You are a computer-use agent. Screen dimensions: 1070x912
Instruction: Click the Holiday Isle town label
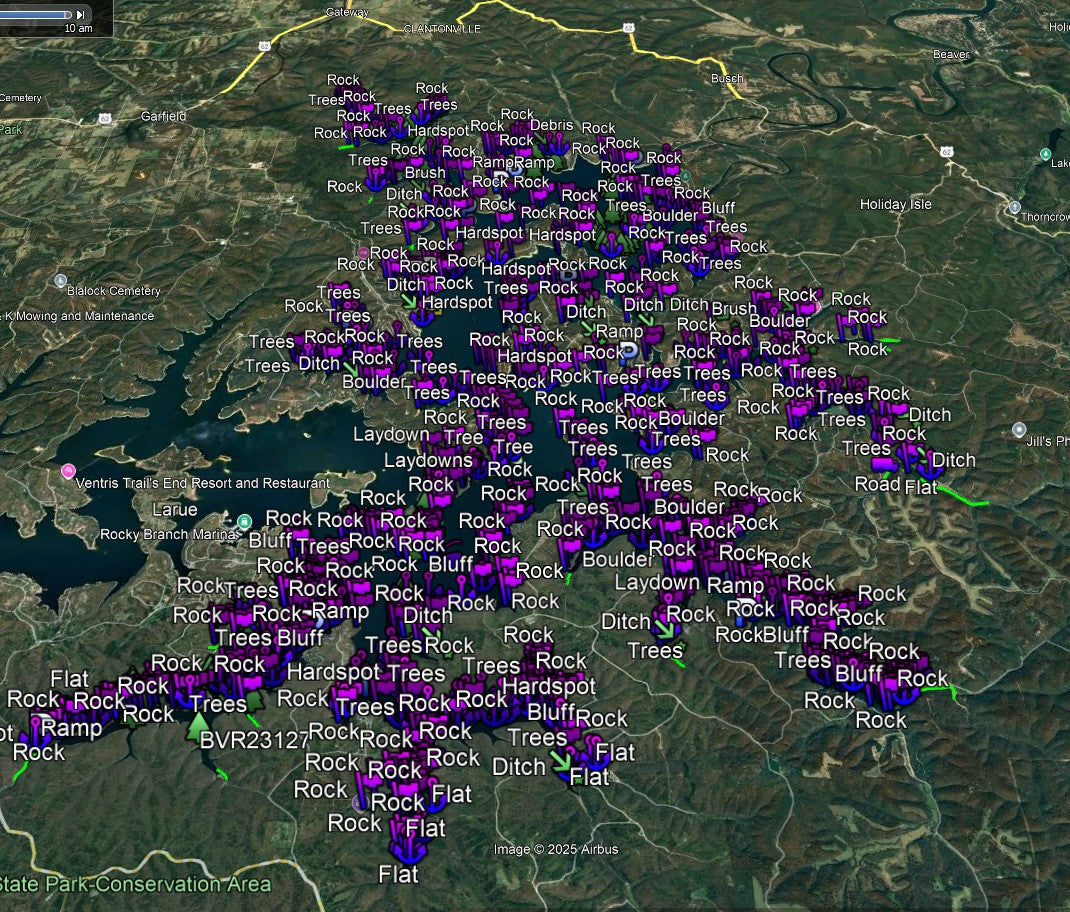point(895,204)
